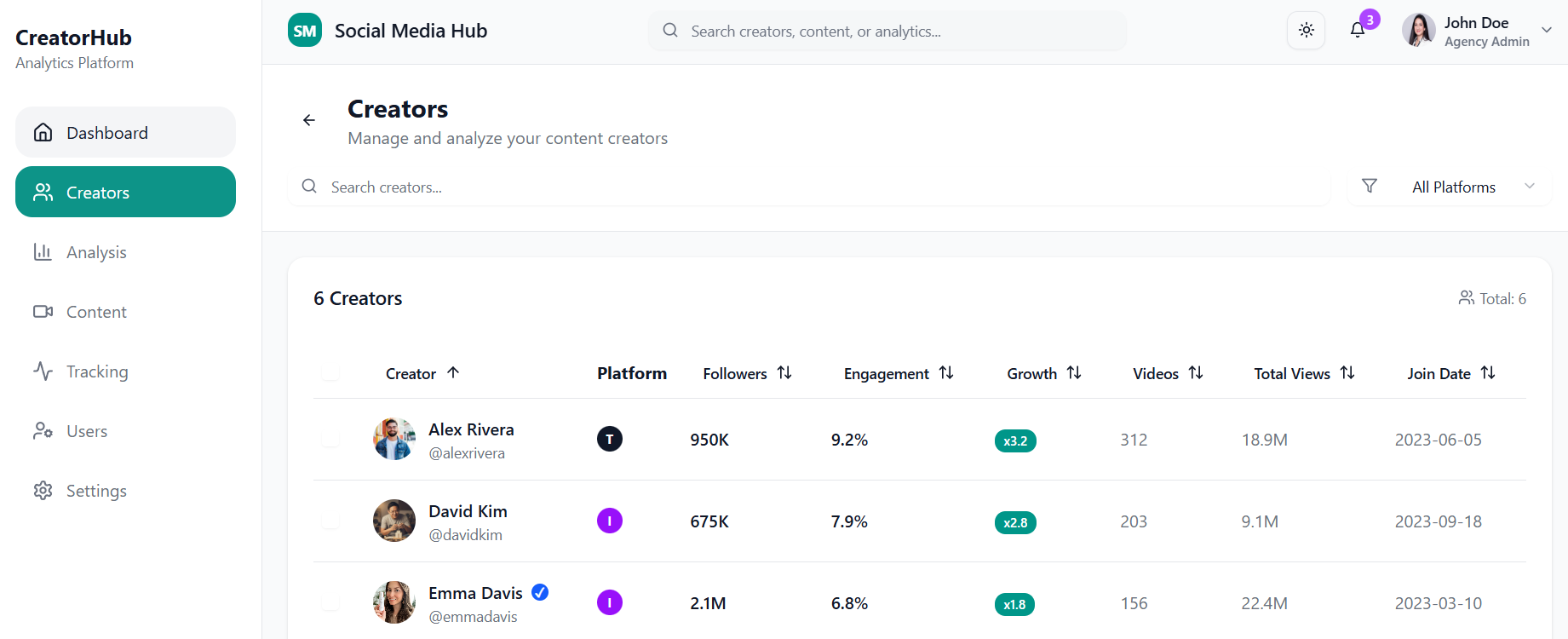The height and width of the screenshot is (639, 1568).
Task: Toggle the light/dark theme sun icon
Action: click(x=1306, y=31)
